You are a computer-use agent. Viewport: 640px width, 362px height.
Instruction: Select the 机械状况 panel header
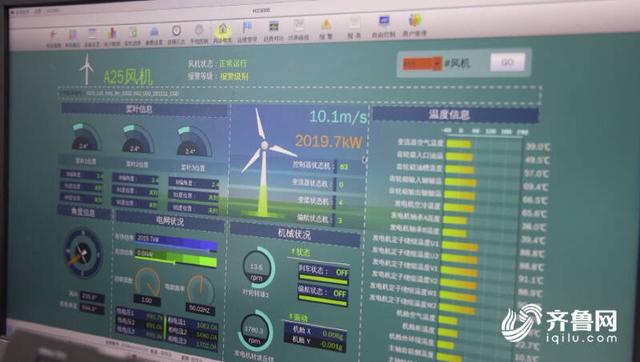tap(295, 234)
